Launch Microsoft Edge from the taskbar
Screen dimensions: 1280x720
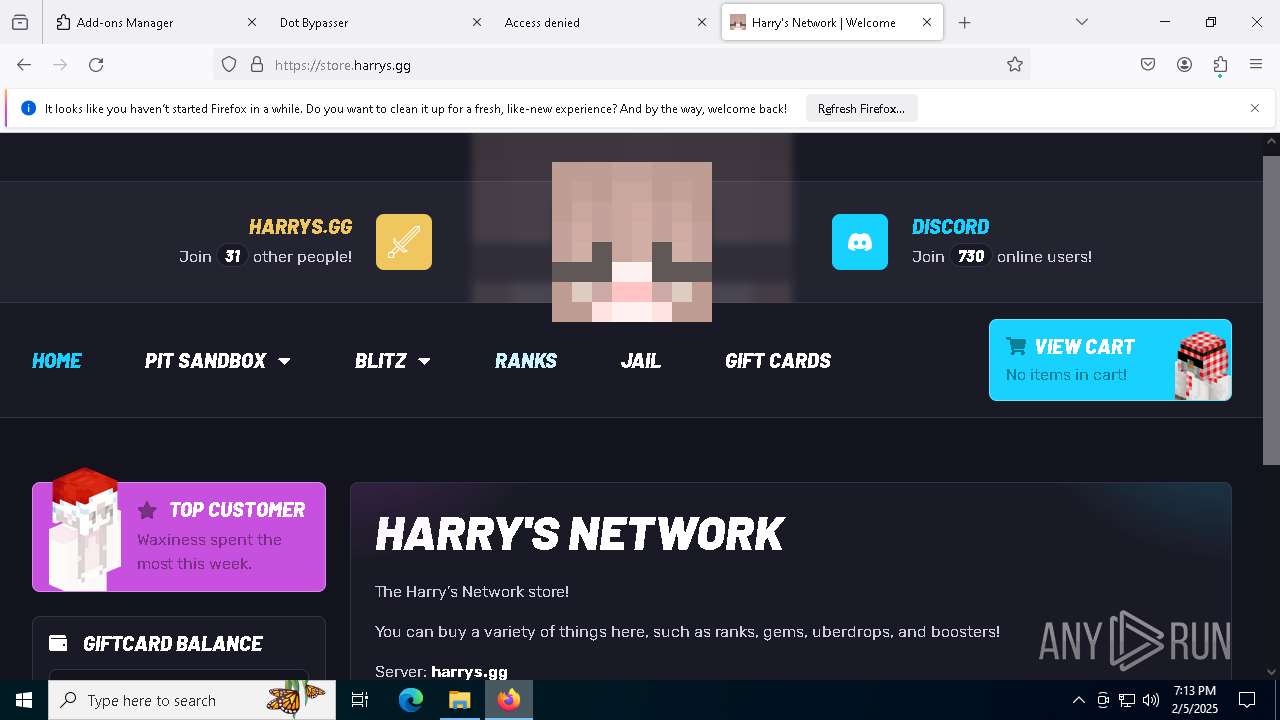(411, 700)
